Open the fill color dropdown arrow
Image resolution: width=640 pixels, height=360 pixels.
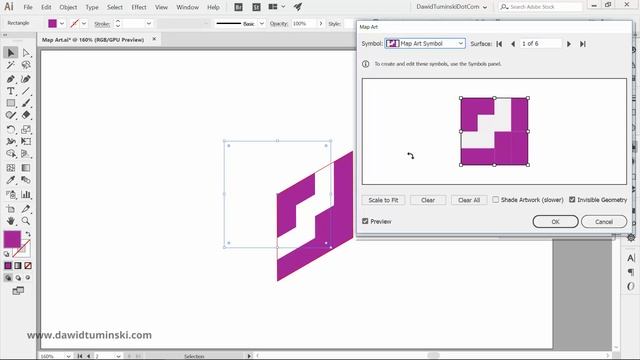[x=62, y=24]
